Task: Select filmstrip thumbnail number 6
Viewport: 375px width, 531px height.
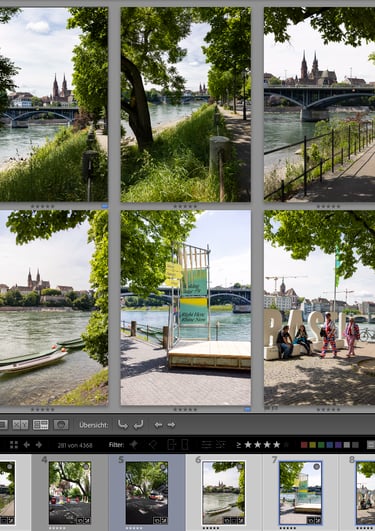Action: coord(224,493)
